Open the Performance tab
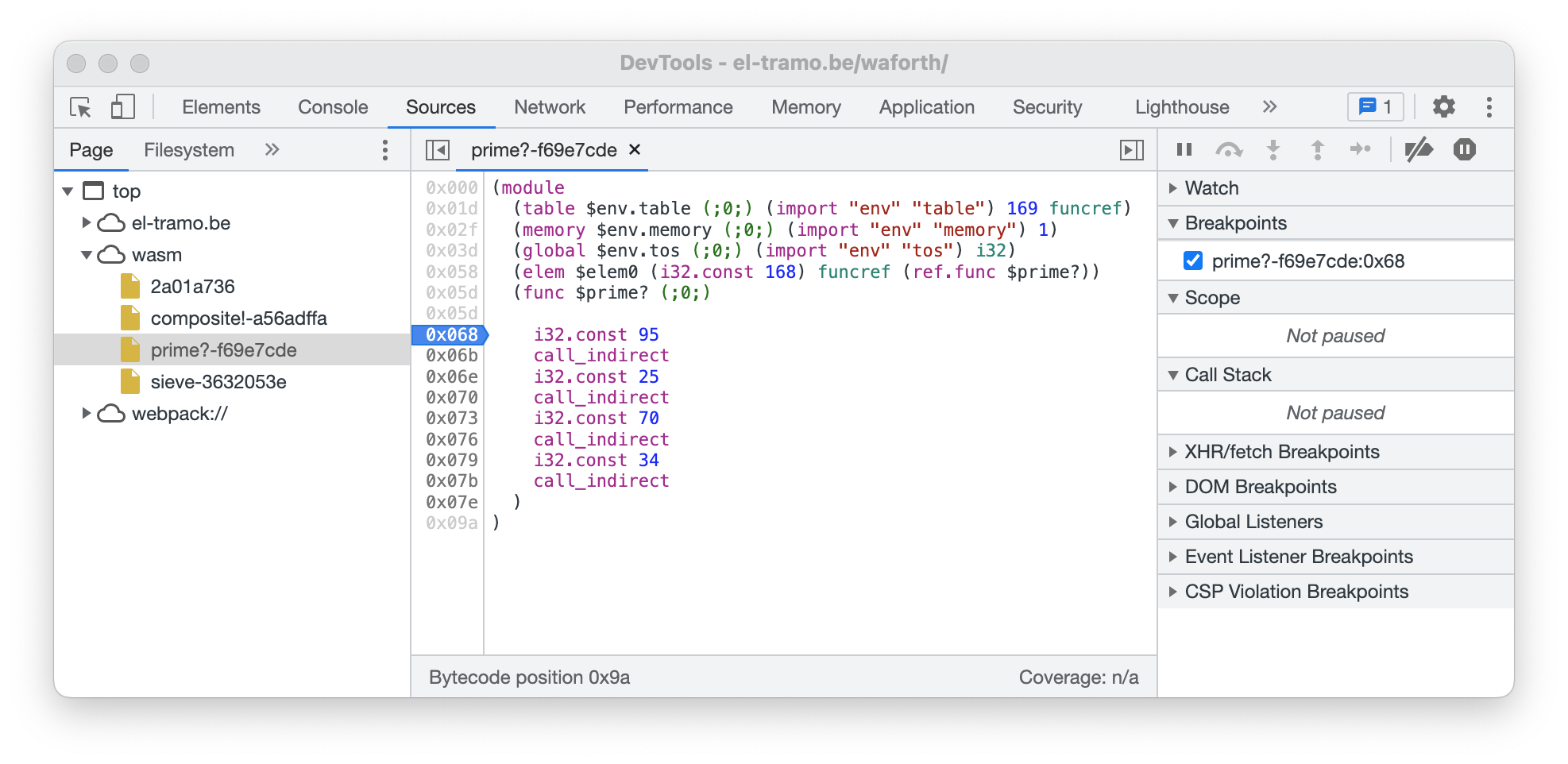This screenshot has width=1568, height=764. [678, 107]
